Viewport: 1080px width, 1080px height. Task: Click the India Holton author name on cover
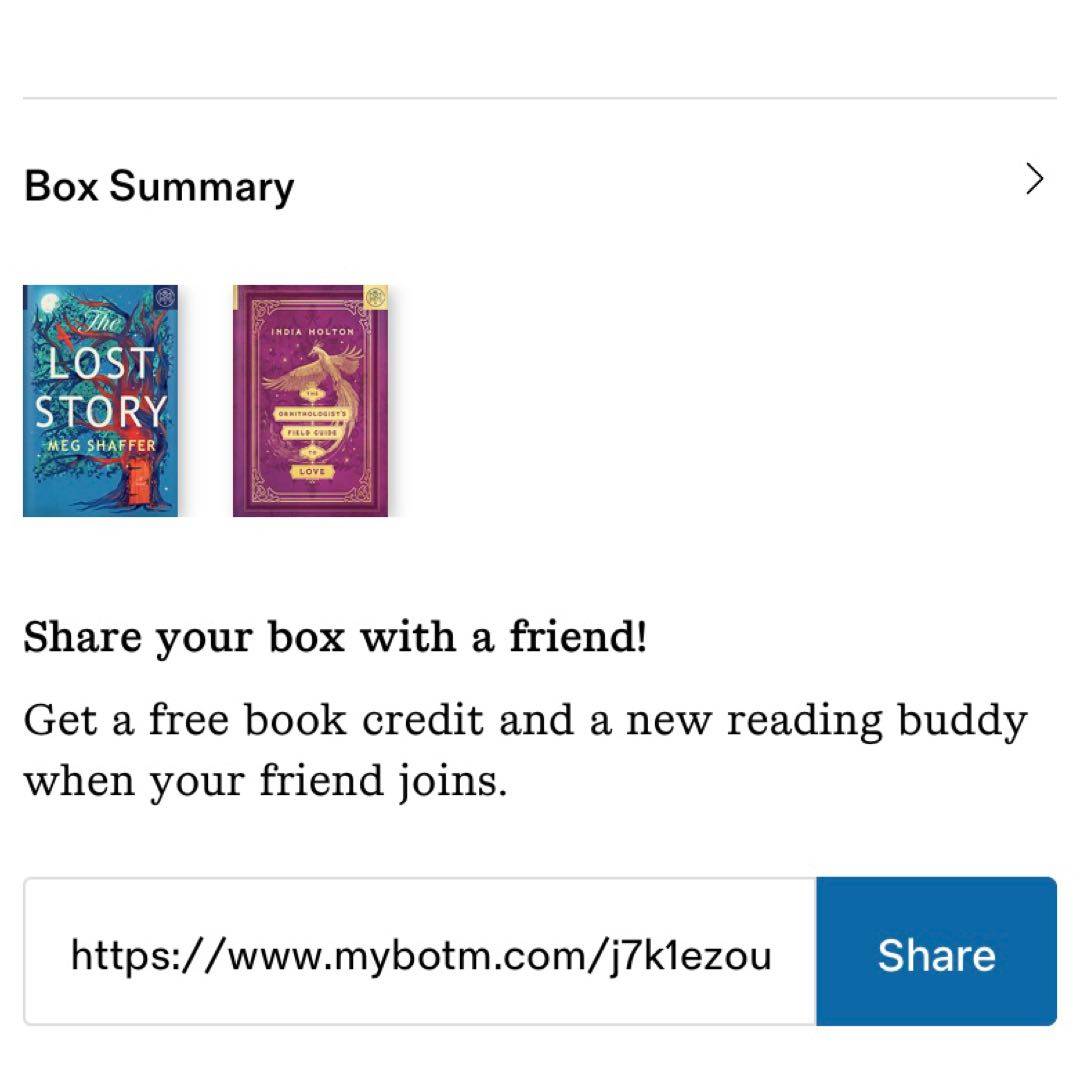(x=312, y=331)
